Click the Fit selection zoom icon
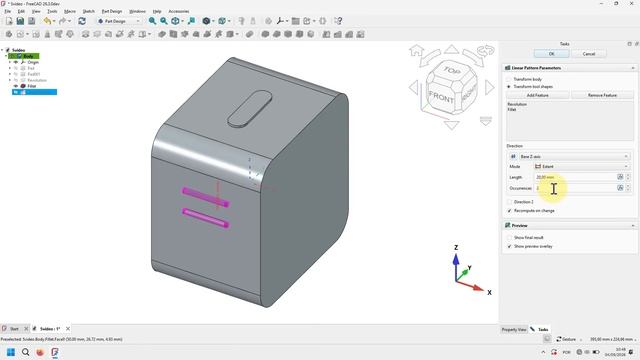640x360 pixels. [164, 21]
